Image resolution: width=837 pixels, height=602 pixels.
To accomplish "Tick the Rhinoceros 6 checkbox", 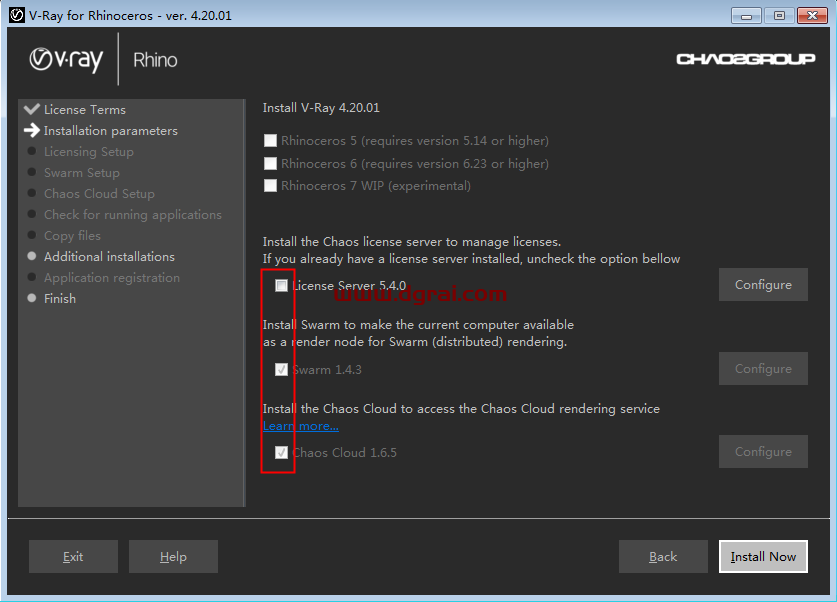I will tap(270, 163).
